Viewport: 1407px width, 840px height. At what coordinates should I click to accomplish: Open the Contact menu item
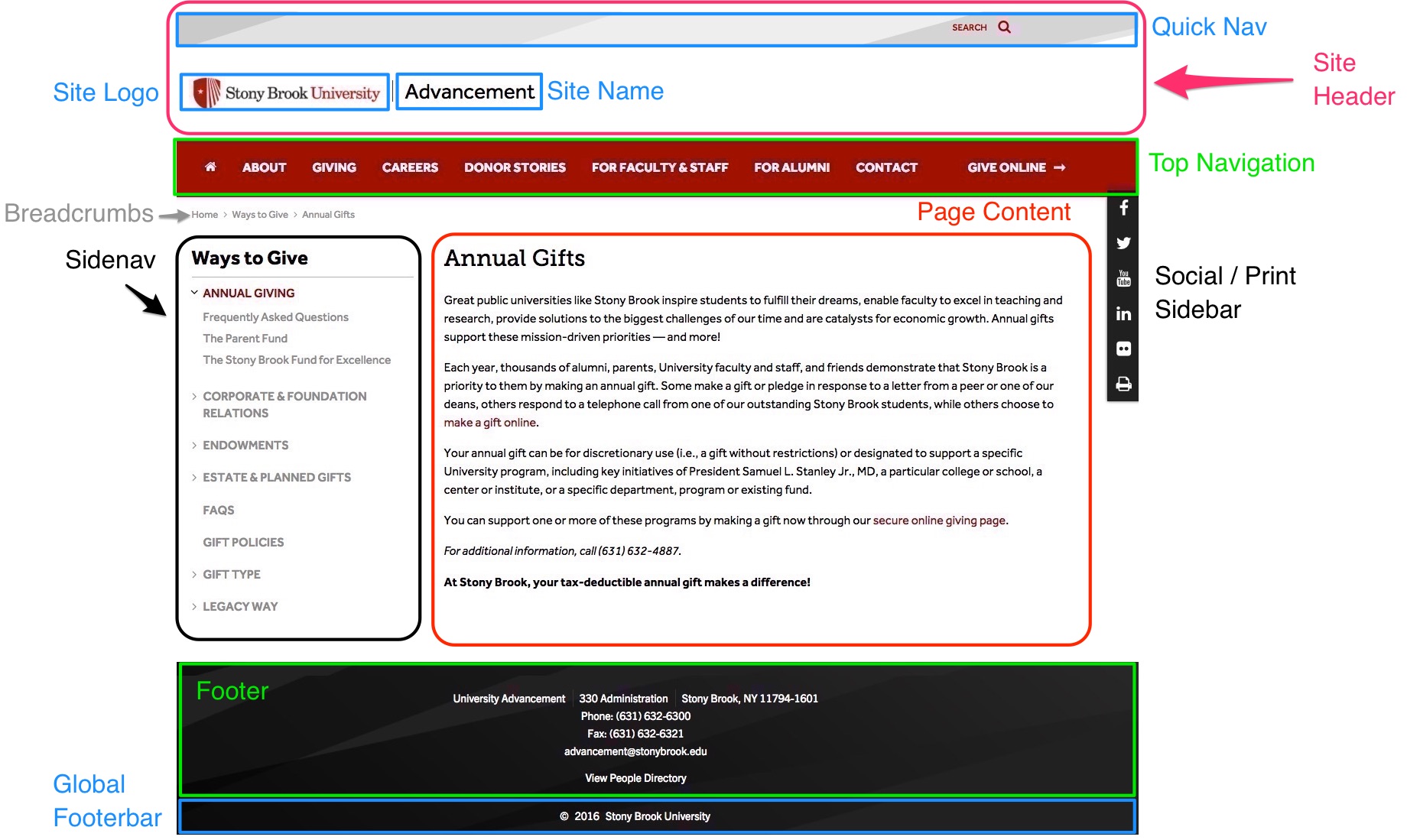click(x=886, y=167)
